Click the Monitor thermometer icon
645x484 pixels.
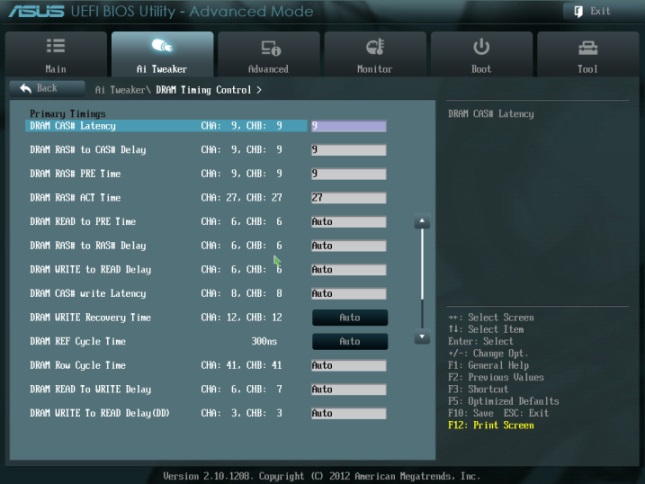point(375,47)
